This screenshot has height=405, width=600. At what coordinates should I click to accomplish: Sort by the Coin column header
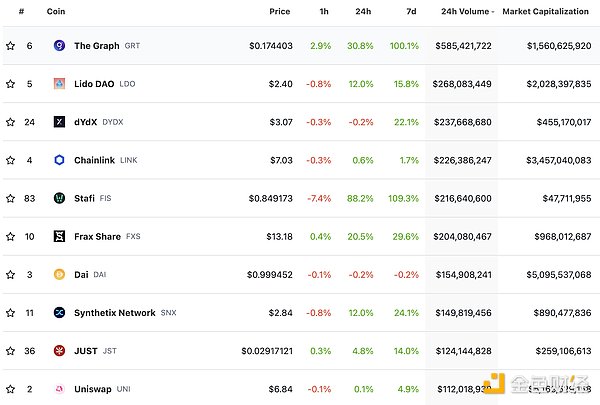click(56, 12)
